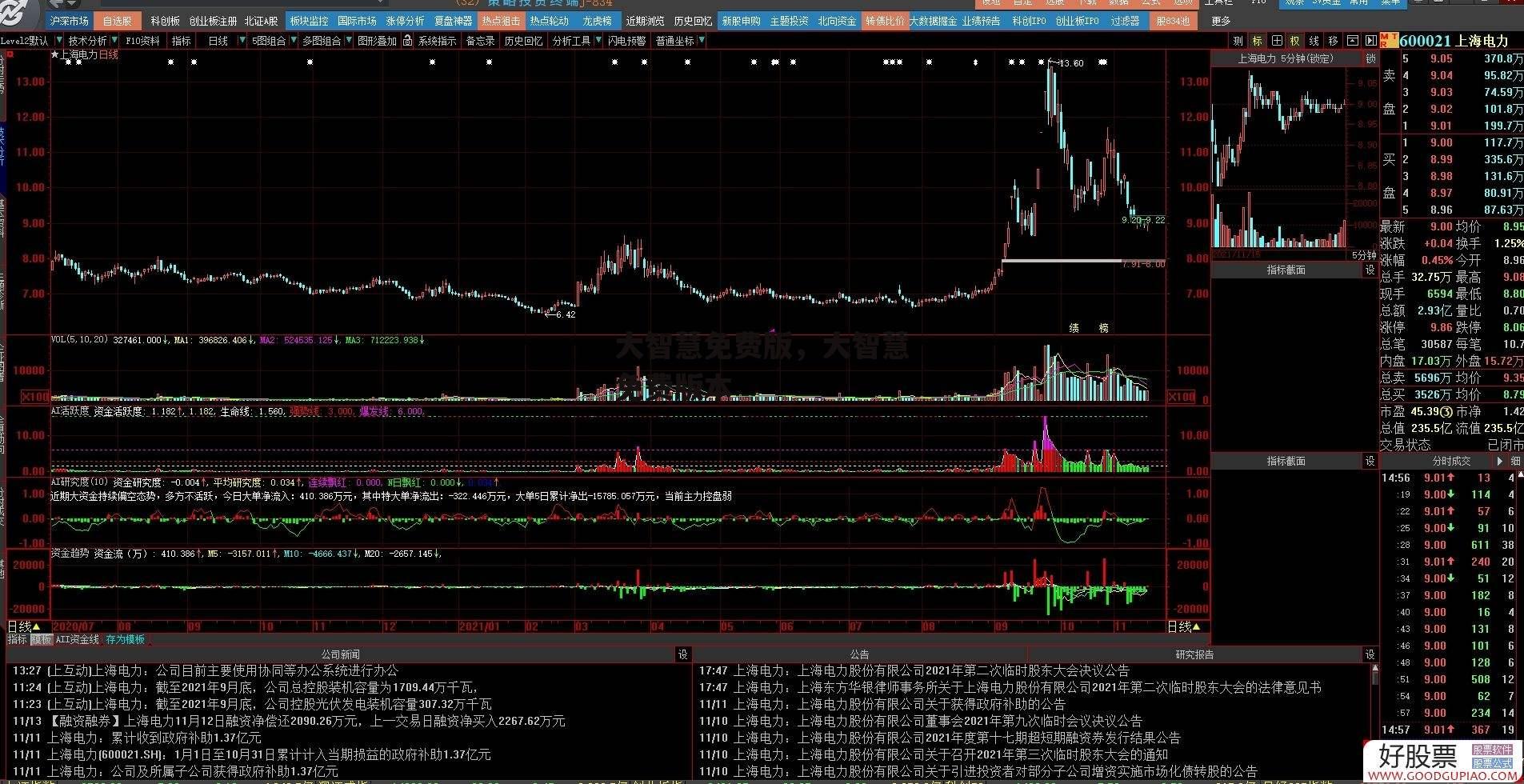Click the left X100 volume scale label
The image size is (1524, 784).
click(35, 397)
